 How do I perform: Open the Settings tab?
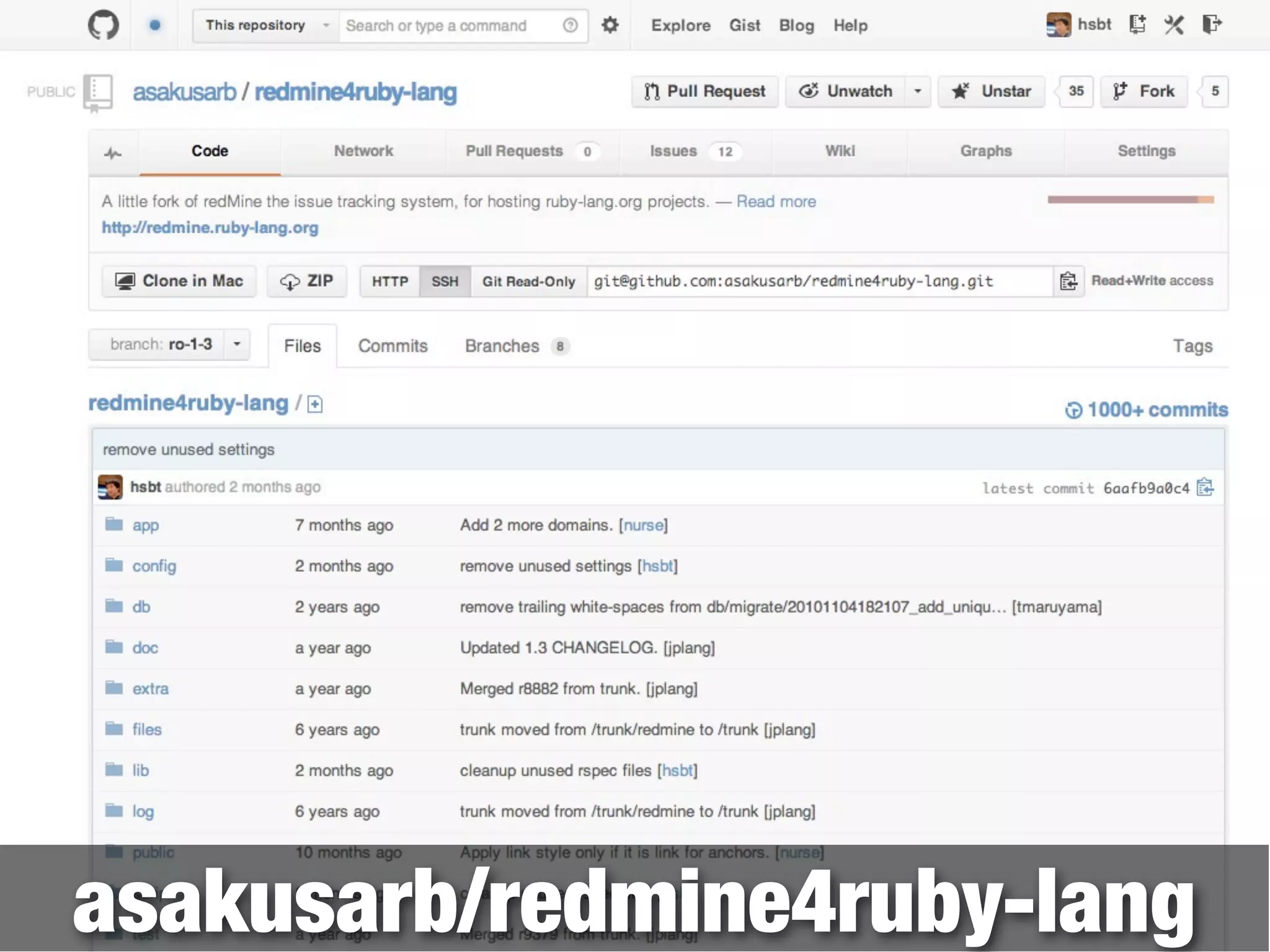click(x=1147, y=151)
